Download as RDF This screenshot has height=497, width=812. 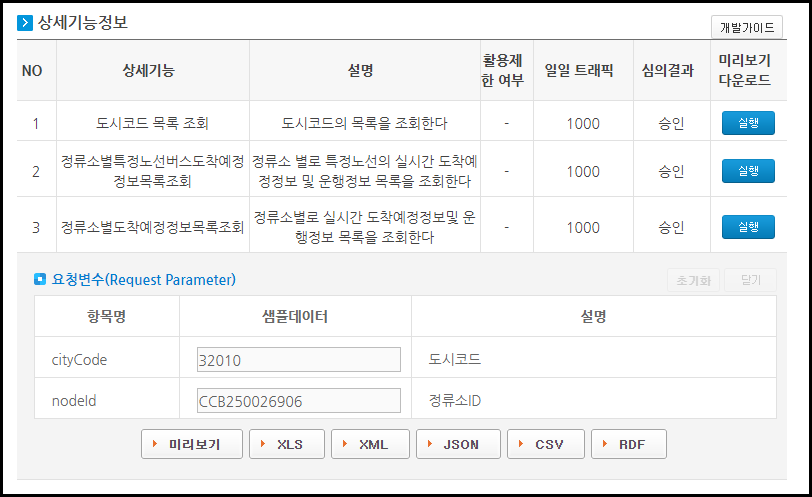[629, 444]
